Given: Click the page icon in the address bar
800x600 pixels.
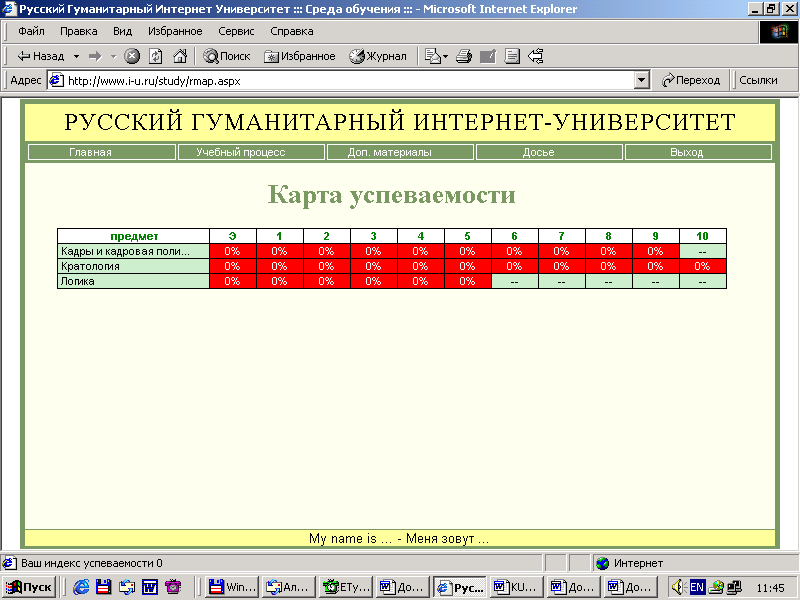Looking at the screenshot, I should point(56,81).
